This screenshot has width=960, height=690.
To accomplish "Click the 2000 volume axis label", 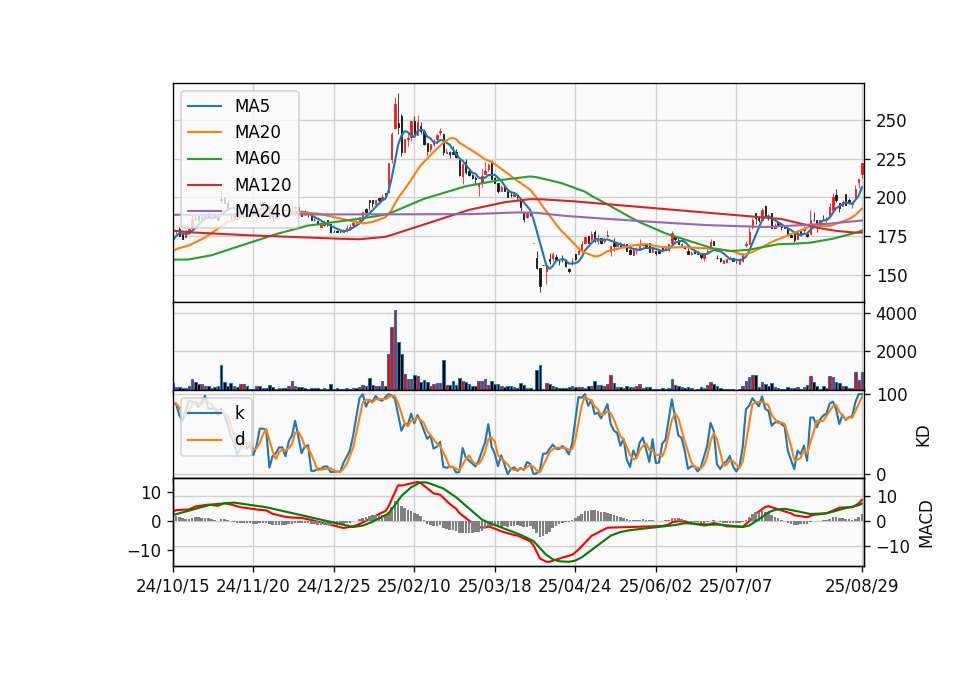I will point(896,352).
